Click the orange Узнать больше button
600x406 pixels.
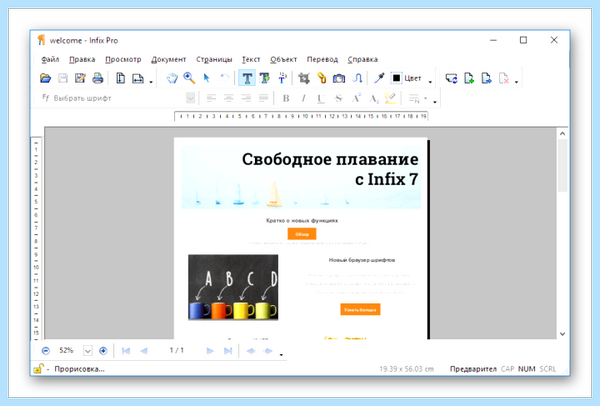[360, 309]
